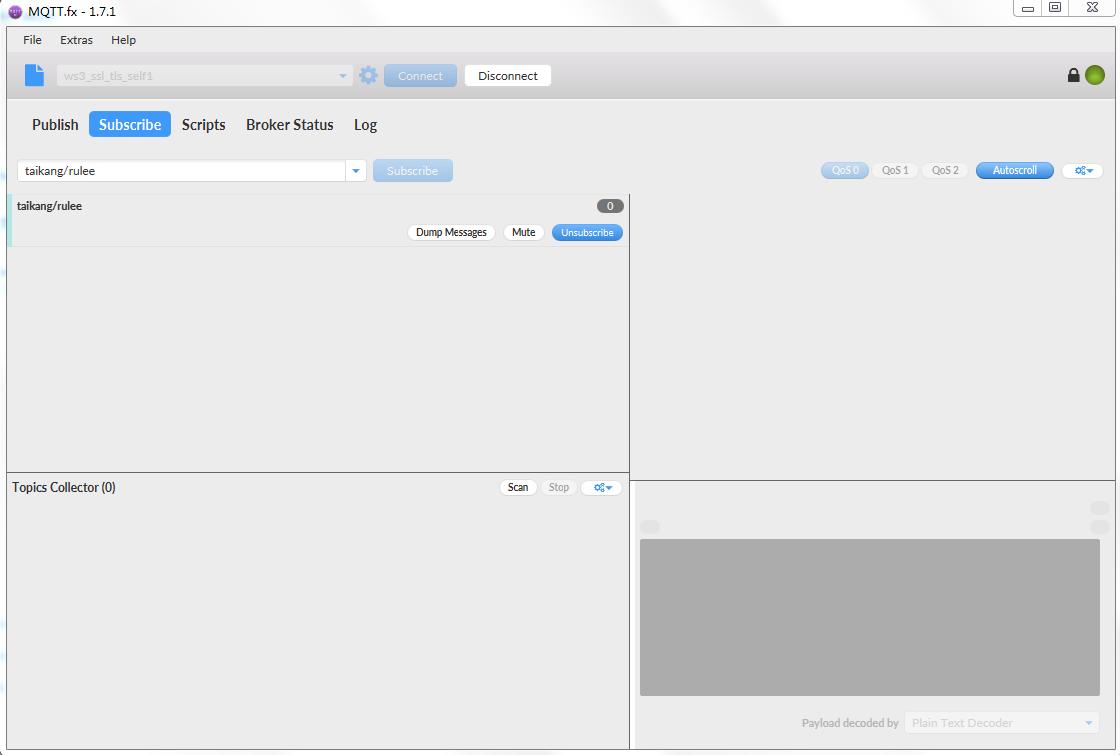The height and width of the screenshot is (755, 1120).
Task: Click the green connection status indicator
Action: coord(1094,75)
